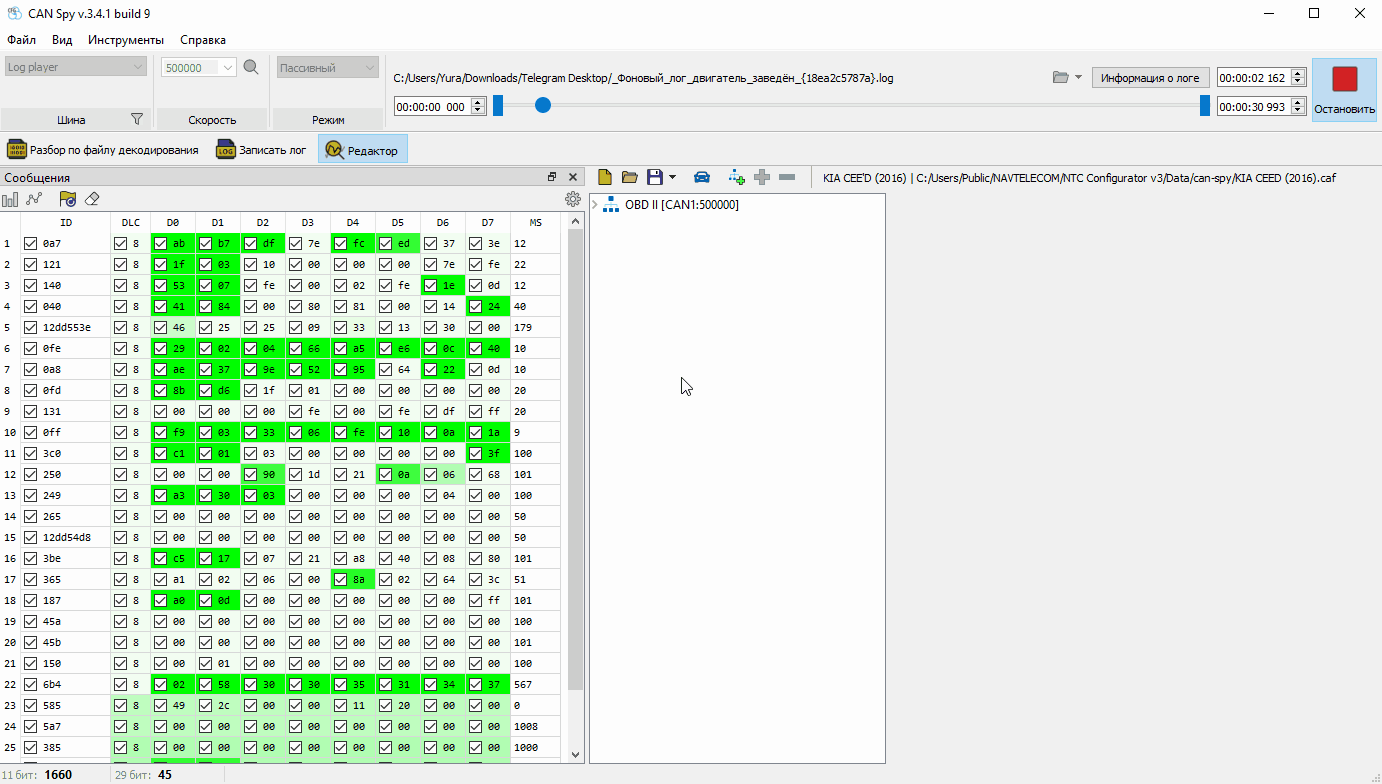This screenshot has height=784, width=1382.
Task: Select the OBD II [CAN1:500000] tree item
Action: (682, 205)
